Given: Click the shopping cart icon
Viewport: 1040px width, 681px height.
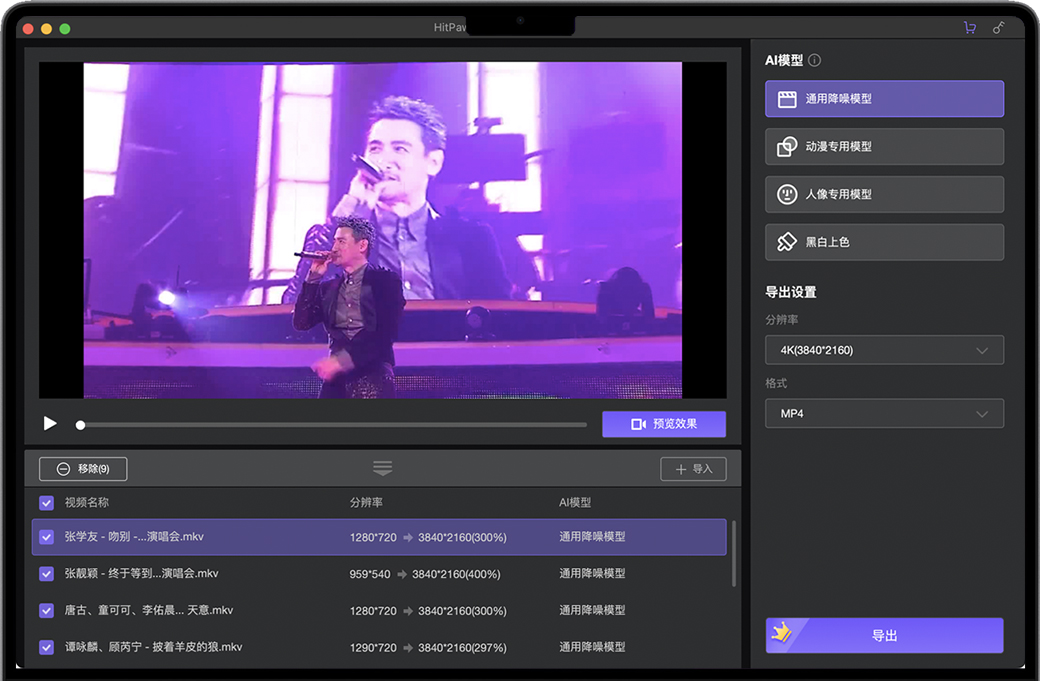Looking at the screenshot, I should [x=969, y=28].
